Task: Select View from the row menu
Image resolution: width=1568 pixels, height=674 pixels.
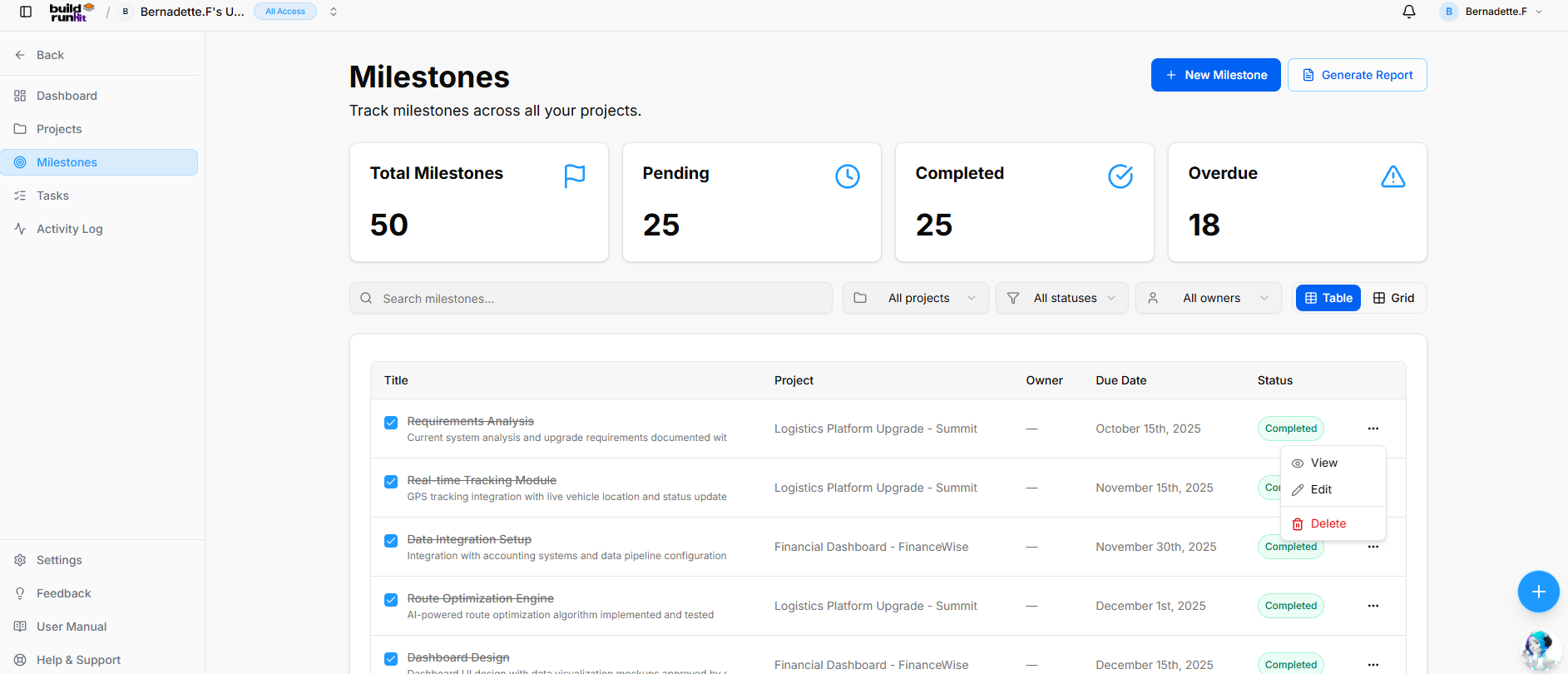Action: 1333,463
